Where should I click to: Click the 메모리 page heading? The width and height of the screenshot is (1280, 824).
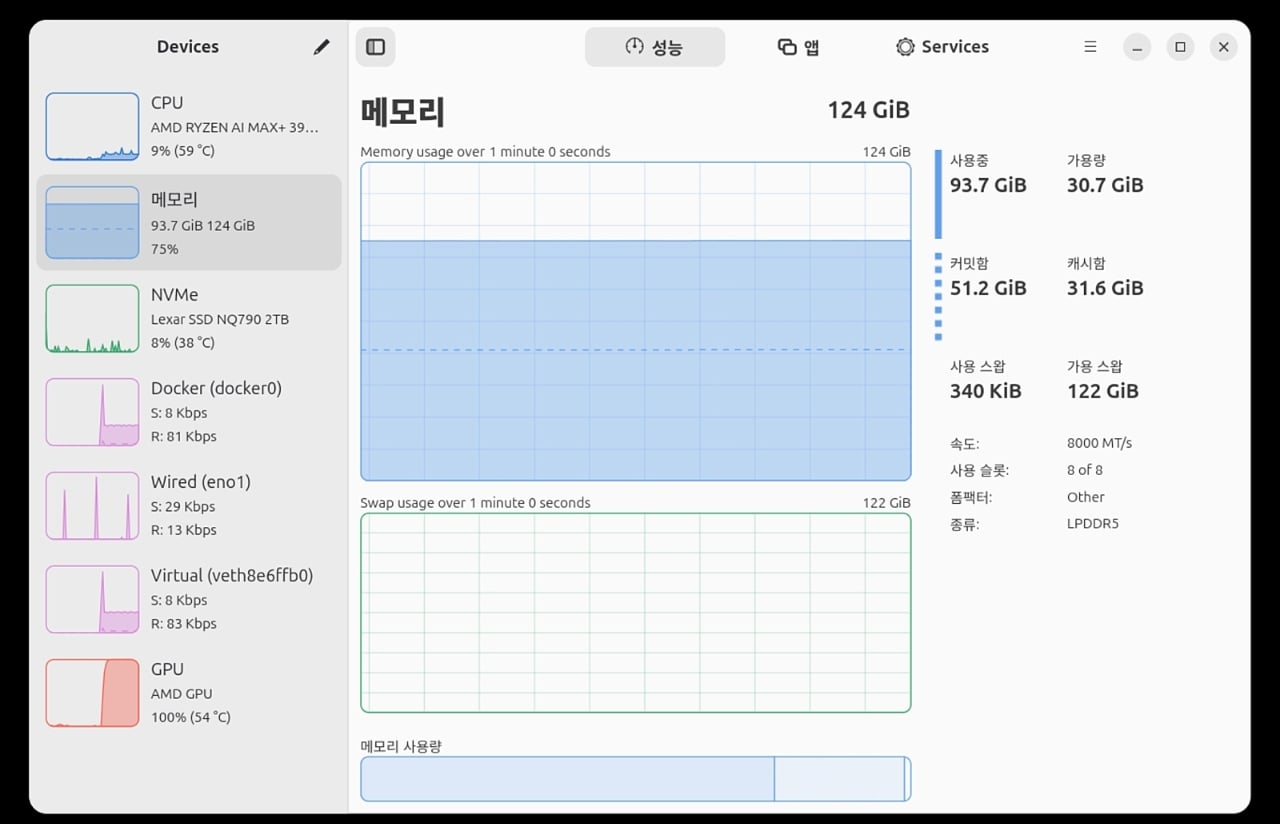pos(403,110)
